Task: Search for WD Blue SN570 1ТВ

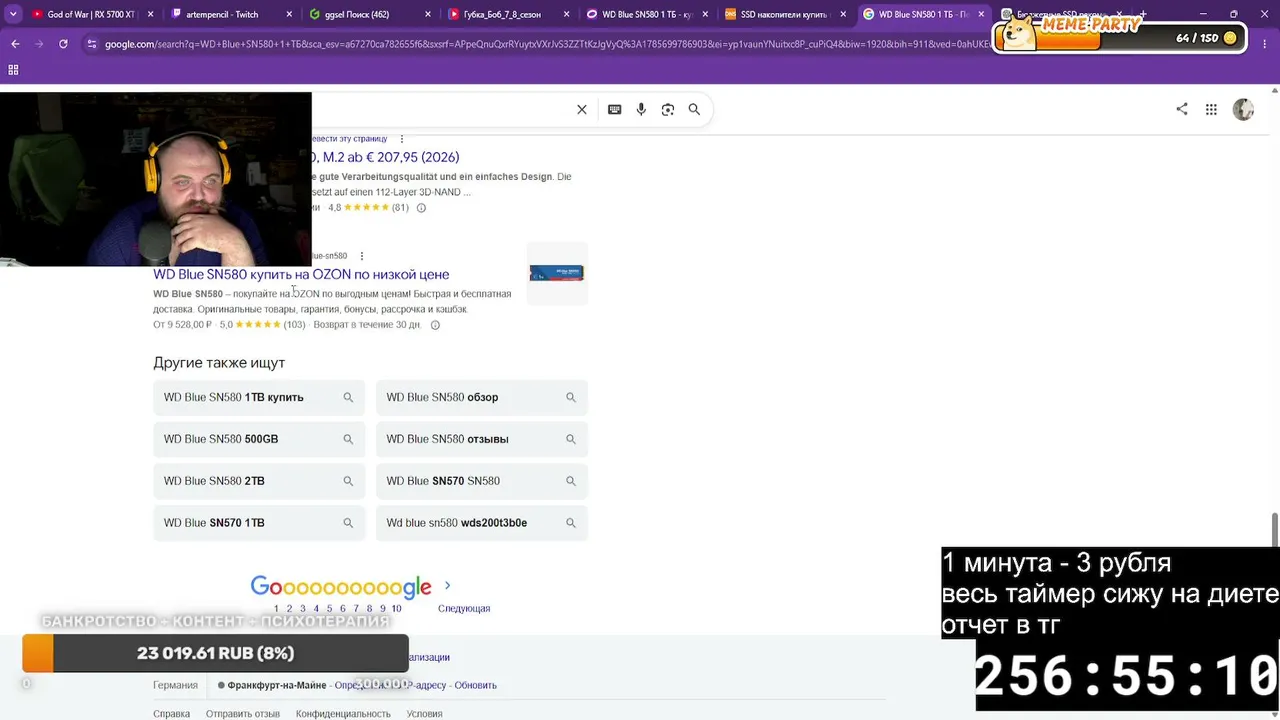Action: [x=259, y=523]
